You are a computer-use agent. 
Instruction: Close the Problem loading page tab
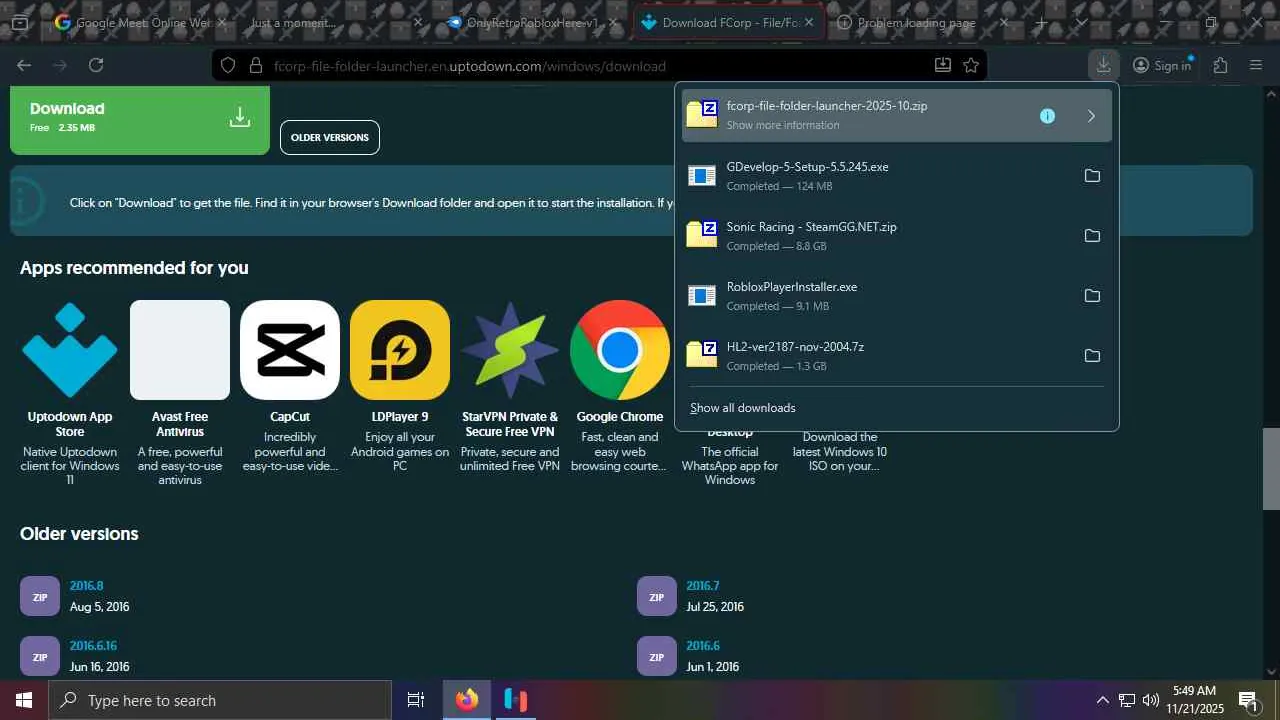1004,22
